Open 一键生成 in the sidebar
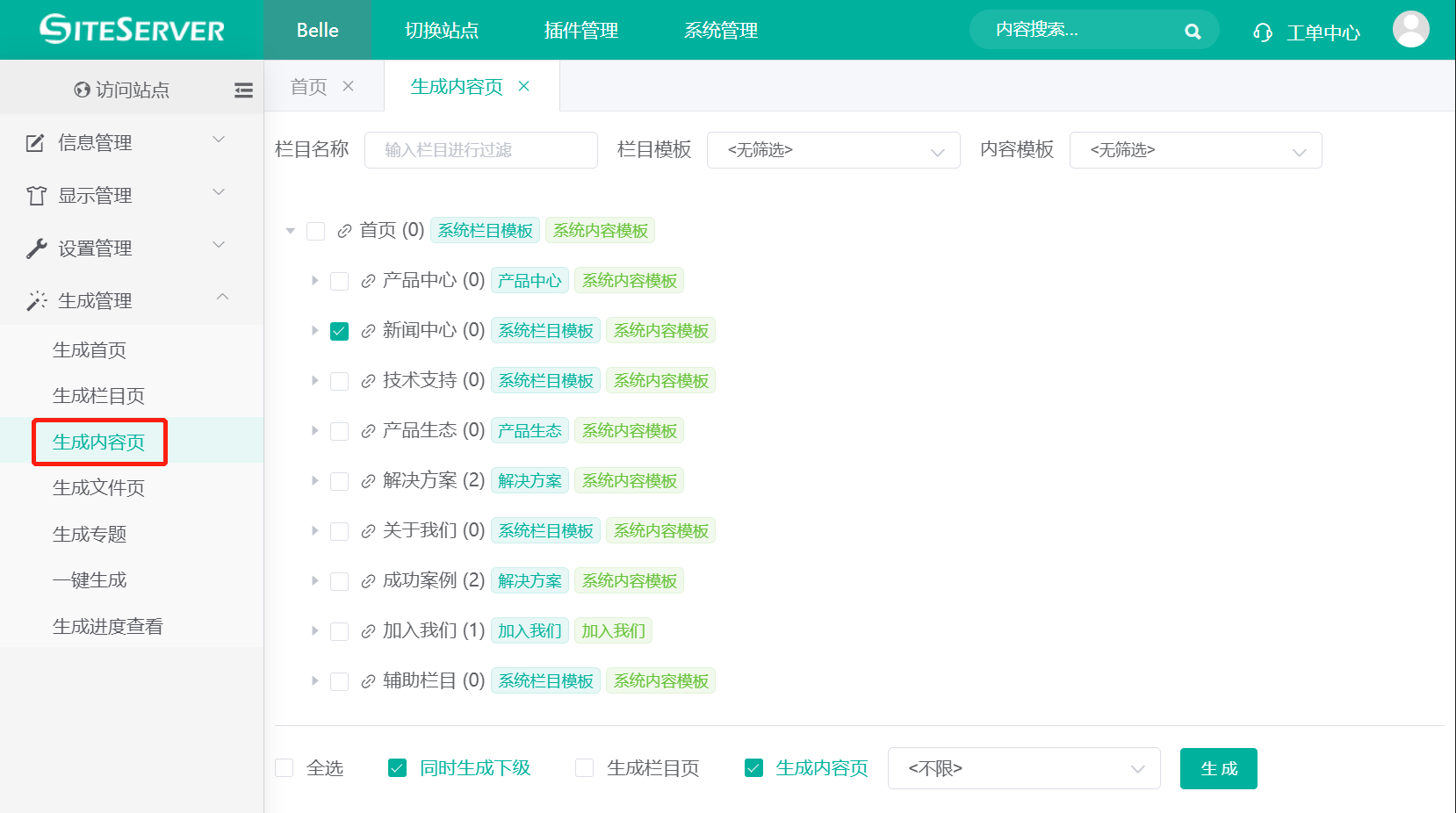The image size is (1456, 813). (x=90, y=580)
